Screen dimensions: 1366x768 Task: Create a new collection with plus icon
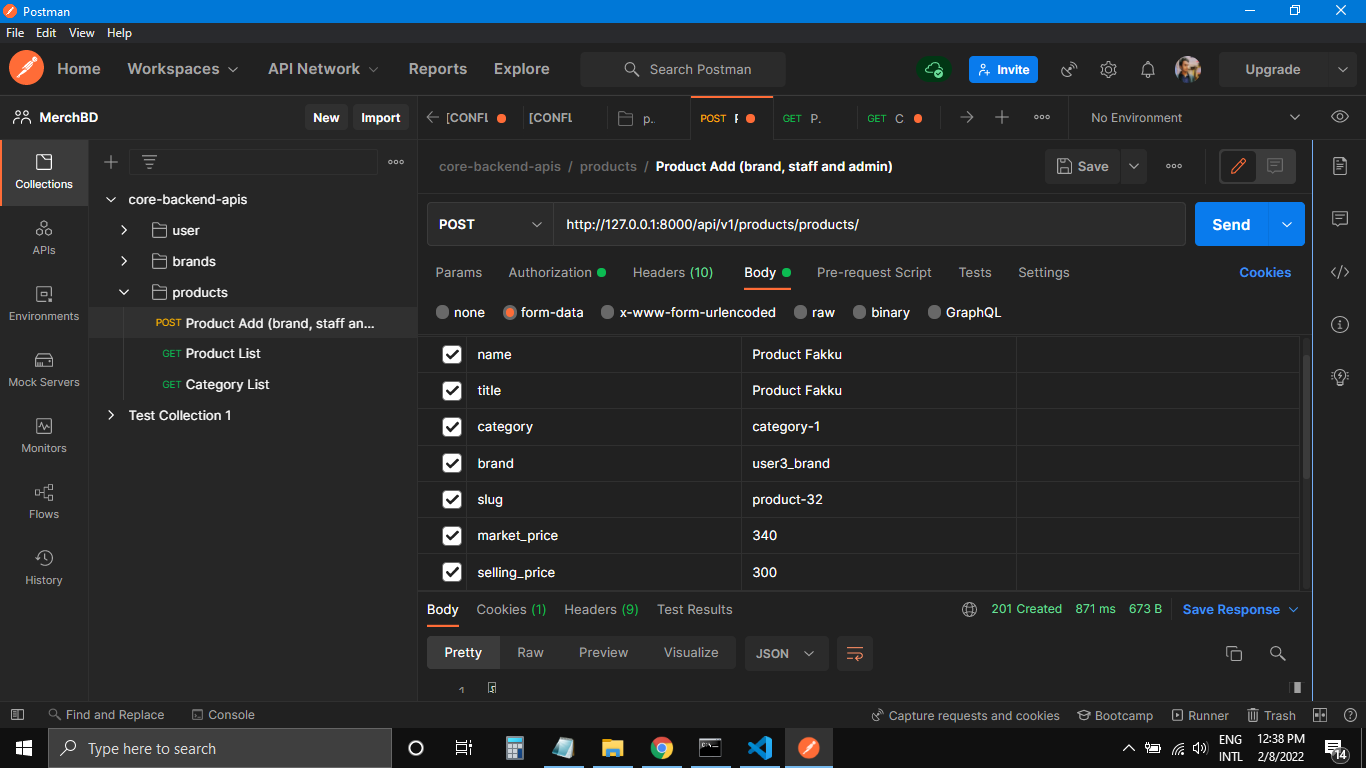pyautogui.click(x=111, y=162)
